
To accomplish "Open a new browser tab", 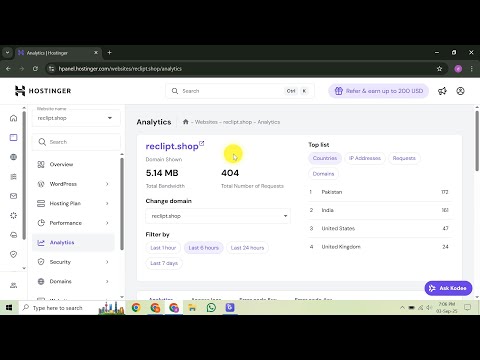I will 109,52.
